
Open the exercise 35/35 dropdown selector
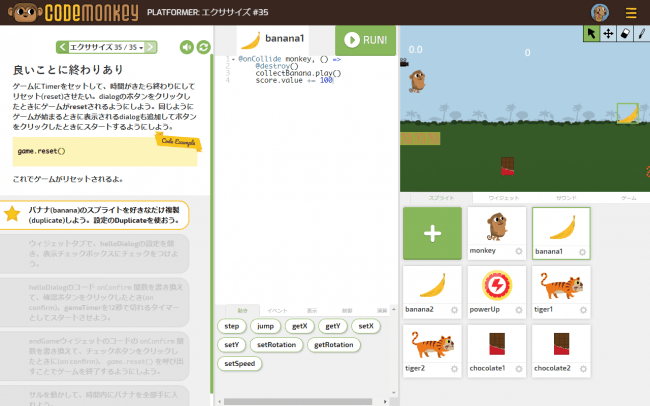[107, 47]
